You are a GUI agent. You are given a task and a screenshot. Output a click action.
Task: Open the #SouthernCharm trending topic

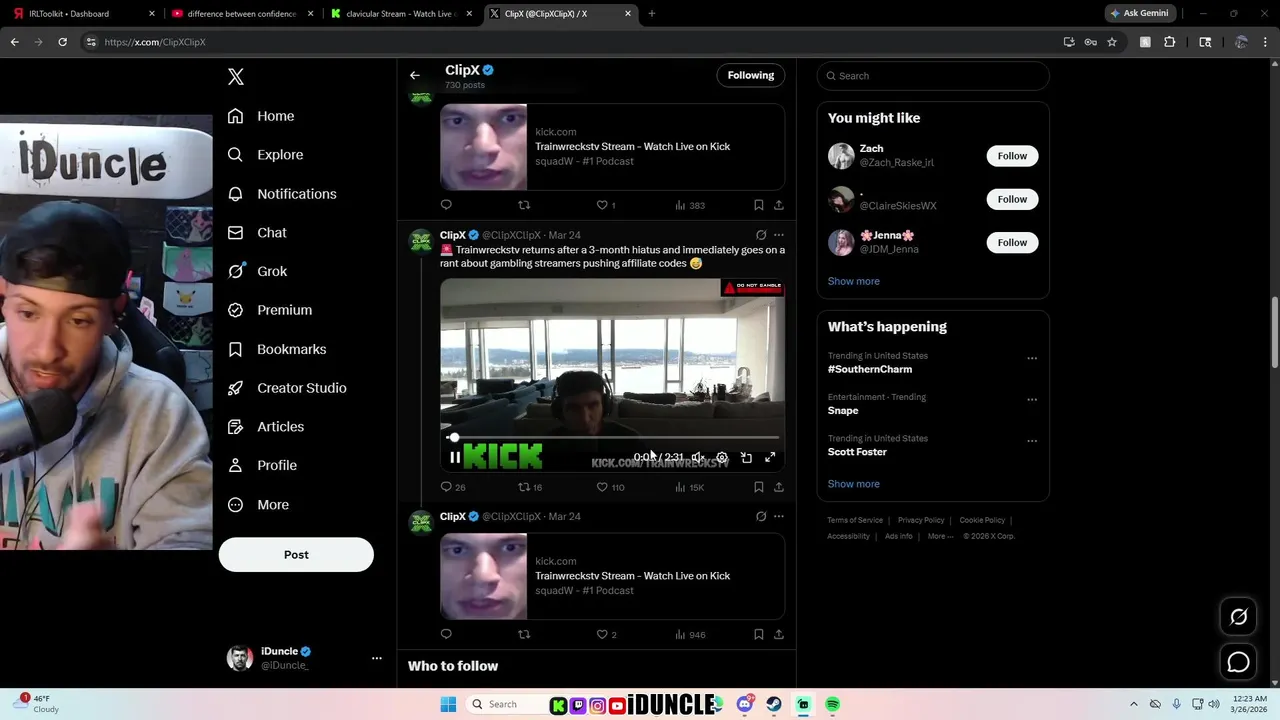(870, 369)
